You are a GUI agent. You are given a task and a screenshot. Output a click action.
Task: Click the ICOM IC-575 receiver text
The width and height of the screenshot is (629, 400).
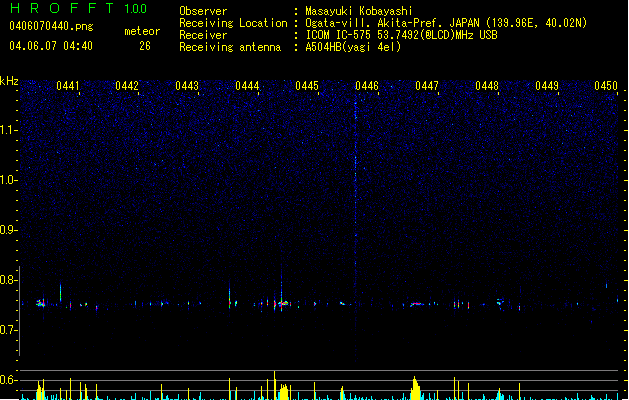(401, 35)
